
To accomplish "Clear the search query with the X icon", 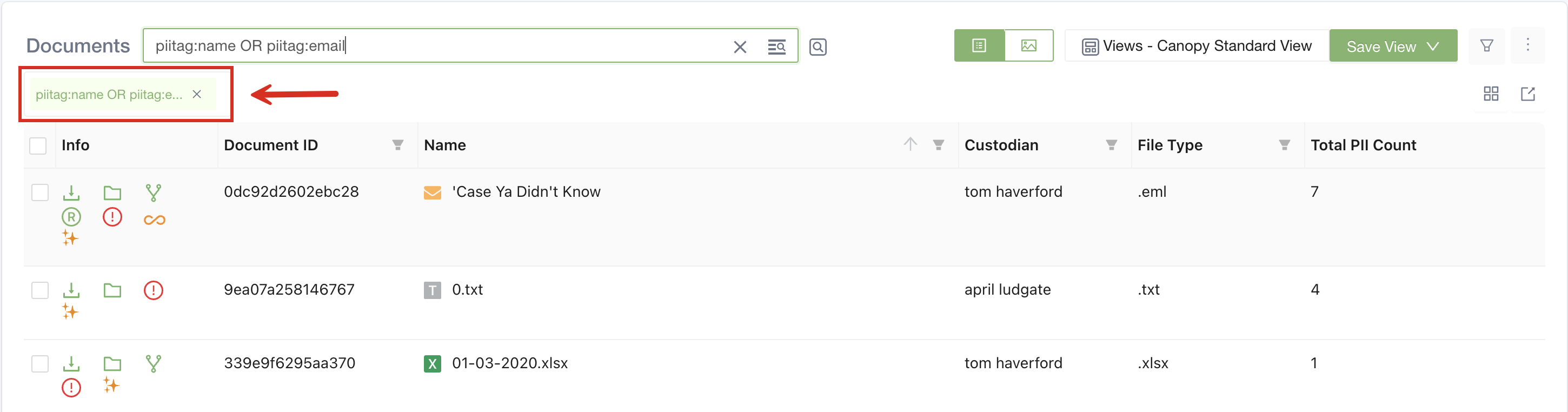I will click(x=740, y=47).
